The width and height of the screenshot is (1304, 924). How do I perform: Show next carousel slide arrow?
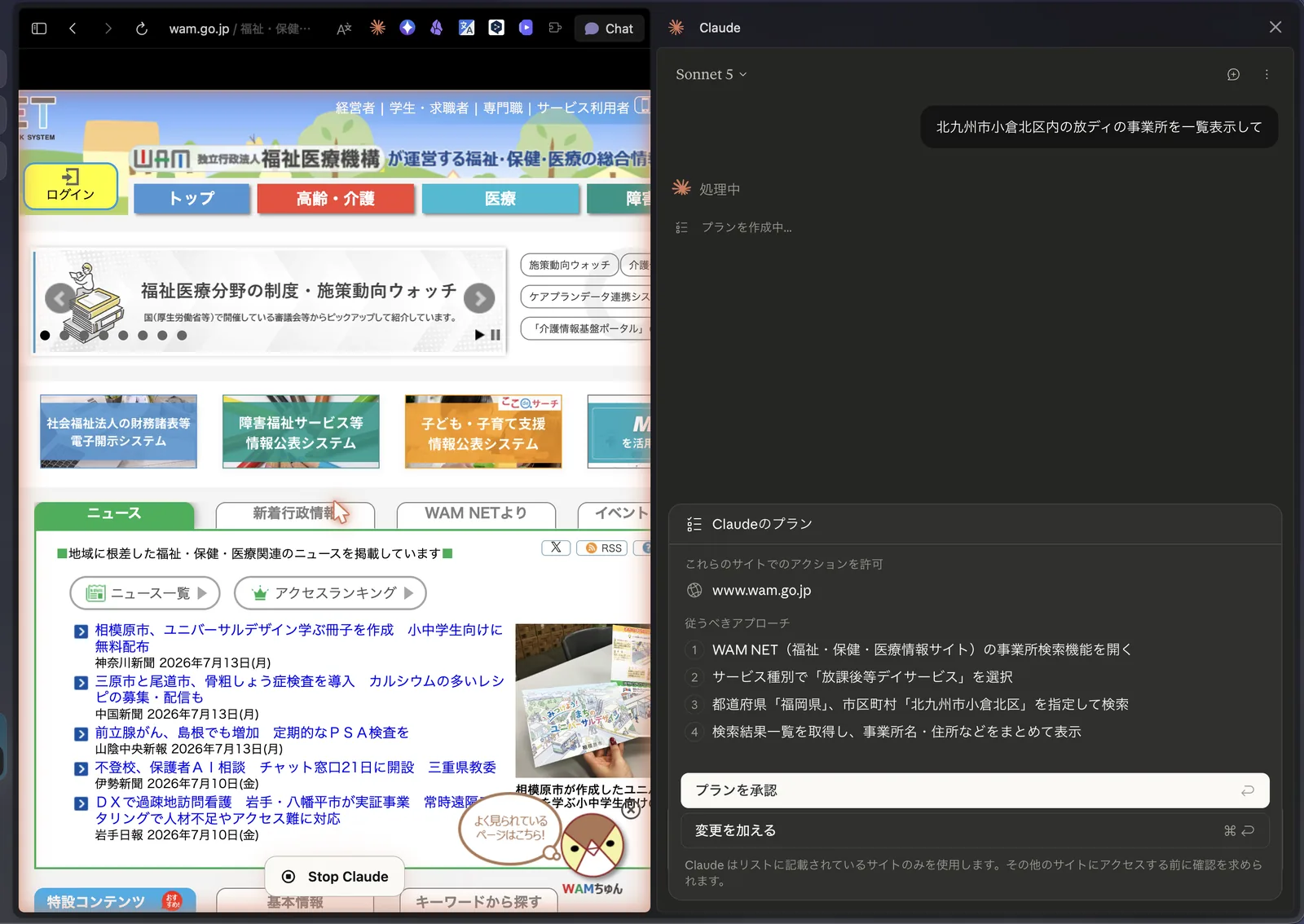click(479, 299)
